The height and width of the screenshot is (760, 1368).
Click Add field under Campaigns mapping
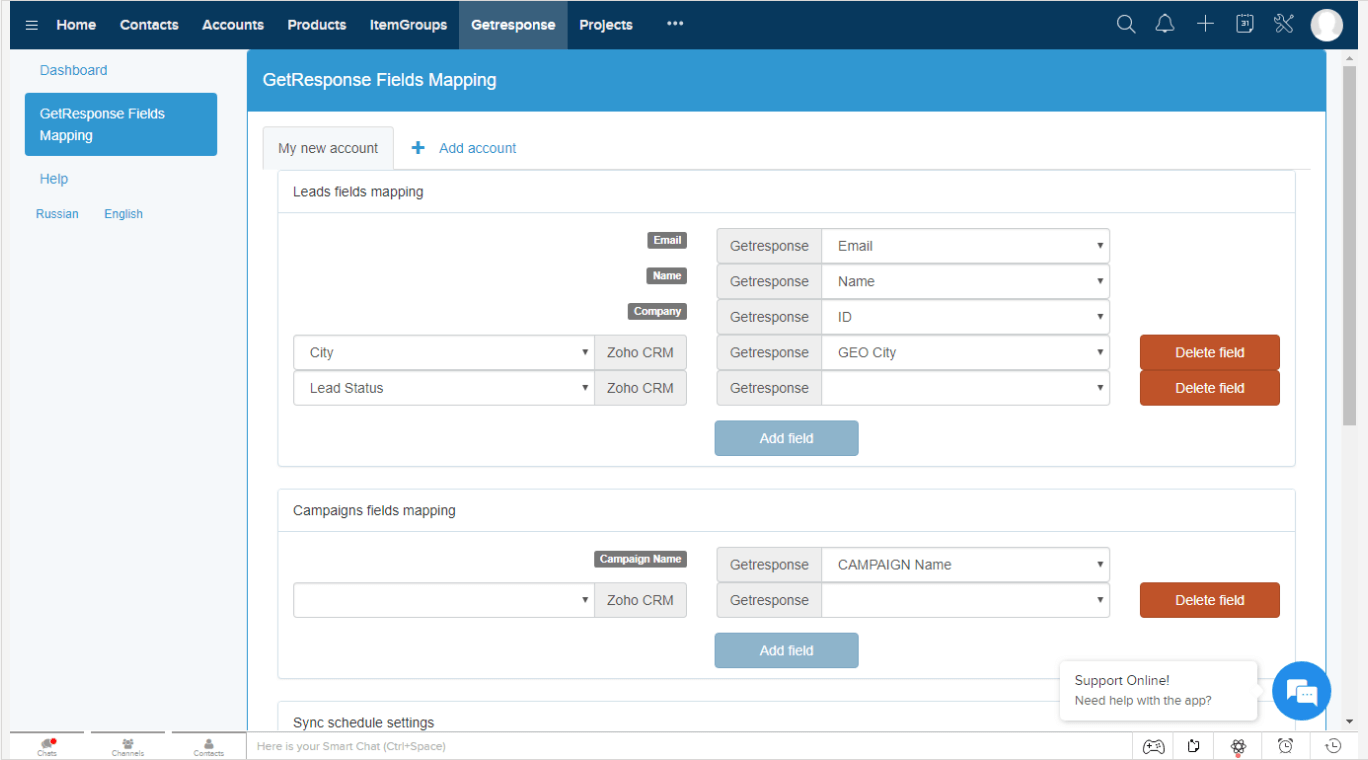coord(786,650)
